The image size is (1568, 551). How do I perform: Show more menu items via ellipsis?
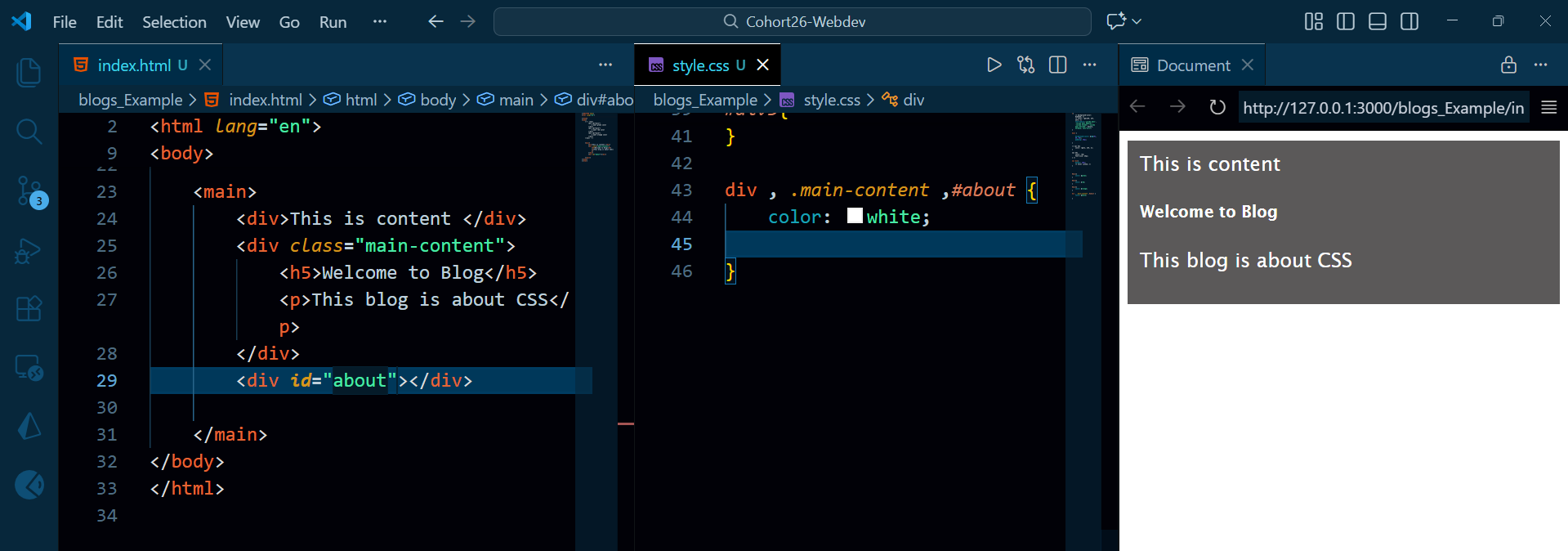(379, 21)
